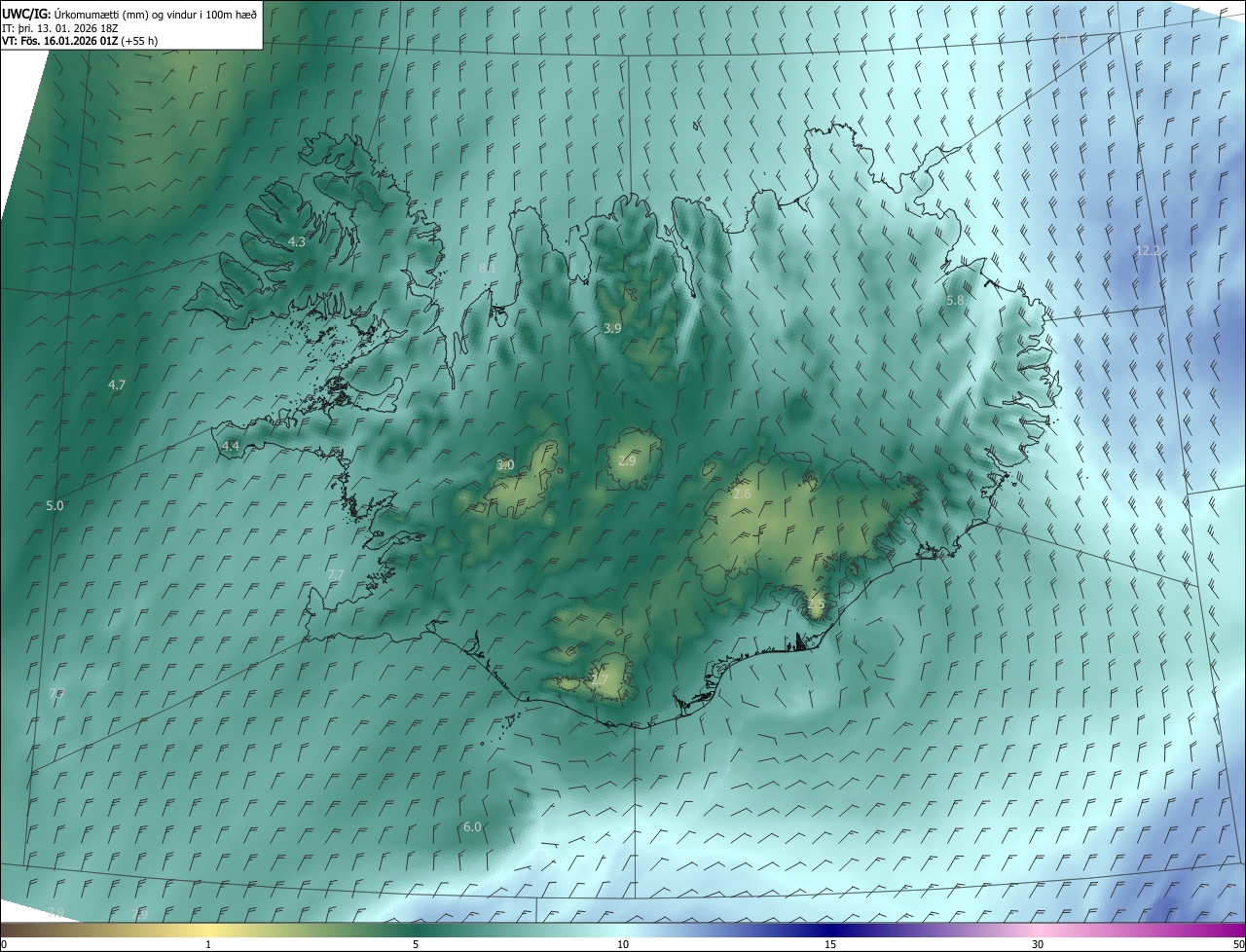
Task: Click the 3.0 value on the western glacier
Action: point(505,465)
